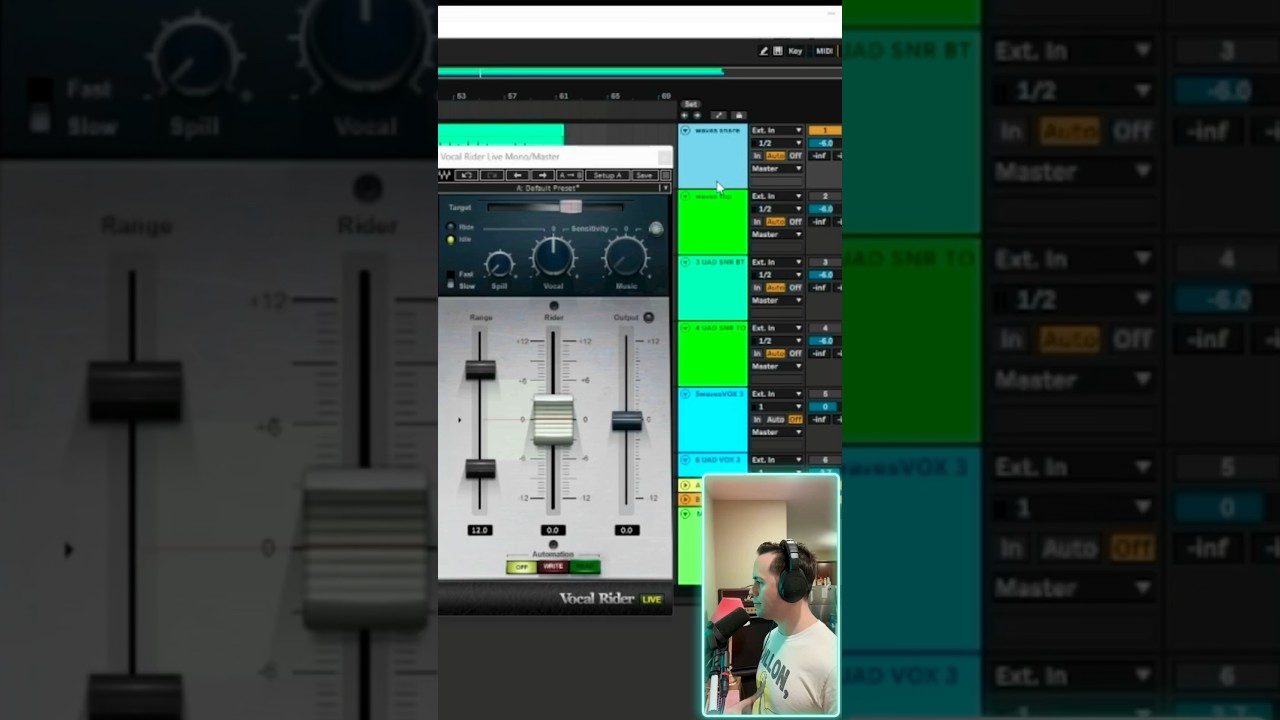This screenshot has width=1280, height=720.
Task: Collapse the waves snare track
Action: [685, 130]
